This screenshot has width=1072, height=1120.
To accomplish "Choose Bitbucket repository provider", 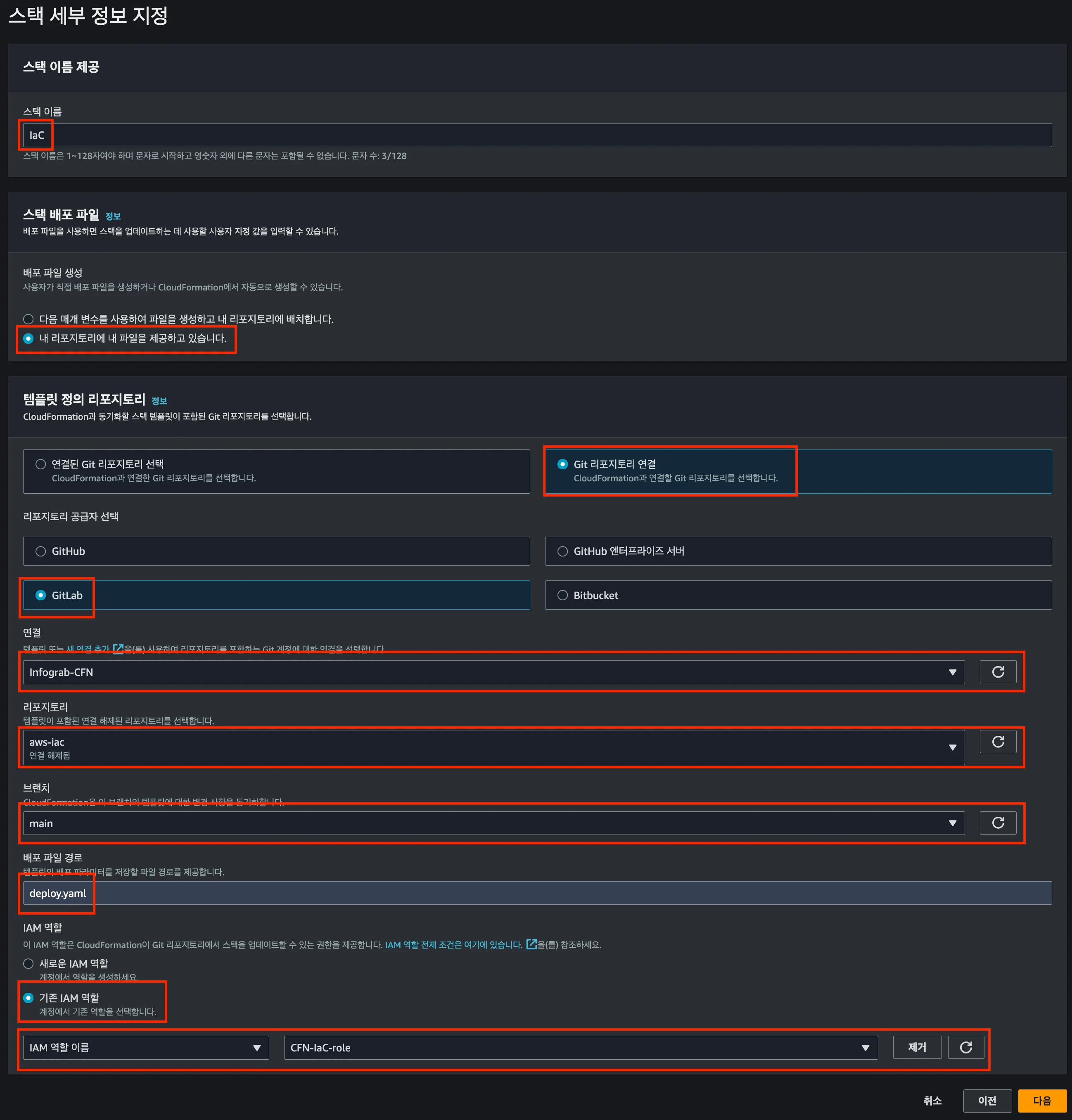I will (x=562, y=595).
